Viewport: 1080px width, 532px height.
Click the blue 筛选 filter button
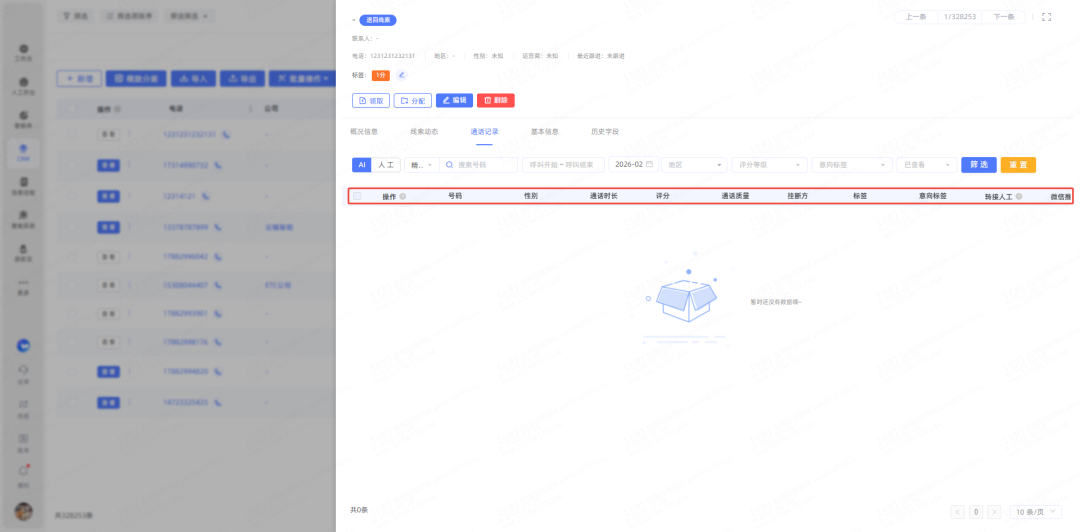tap(978, 165)
